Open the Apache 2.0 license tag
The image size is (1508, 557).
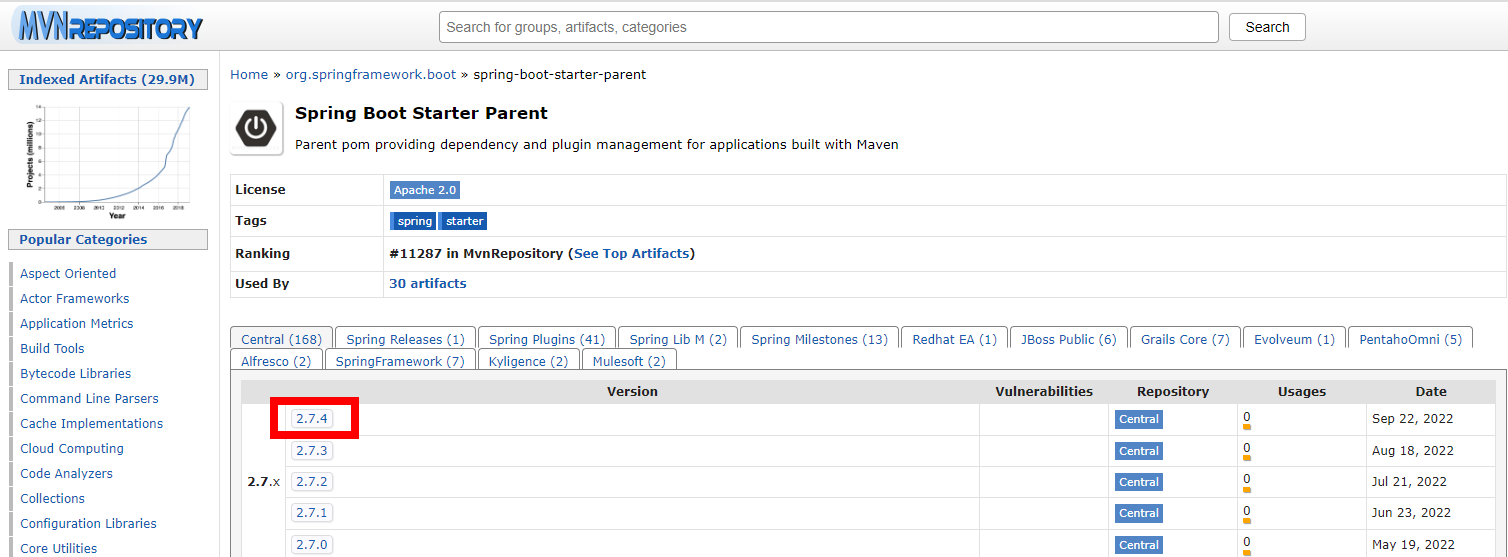(425, 190)
